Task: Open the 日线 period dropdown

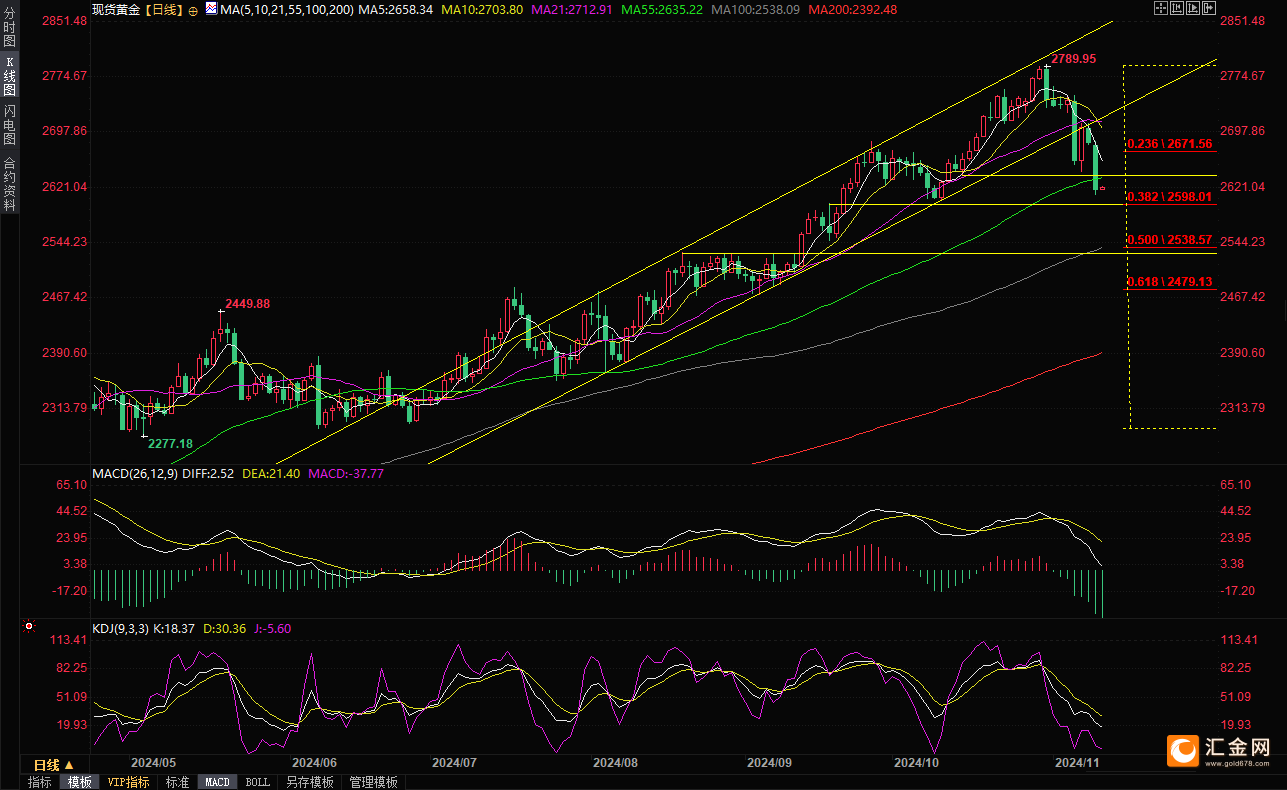Action: [x=54, y=765]
